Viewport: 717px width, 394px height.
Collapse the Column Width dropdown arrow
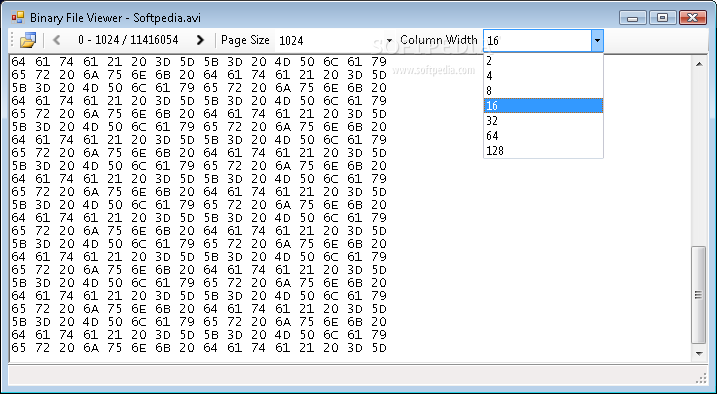[x=597, y=41]
